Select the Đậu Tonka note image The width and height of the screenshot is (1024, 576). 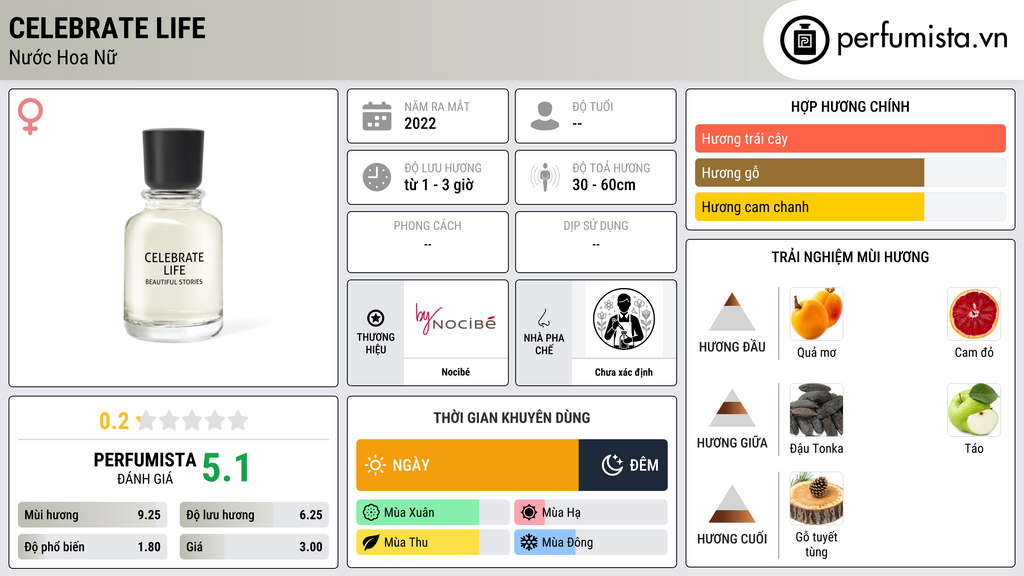pos(816,410)
